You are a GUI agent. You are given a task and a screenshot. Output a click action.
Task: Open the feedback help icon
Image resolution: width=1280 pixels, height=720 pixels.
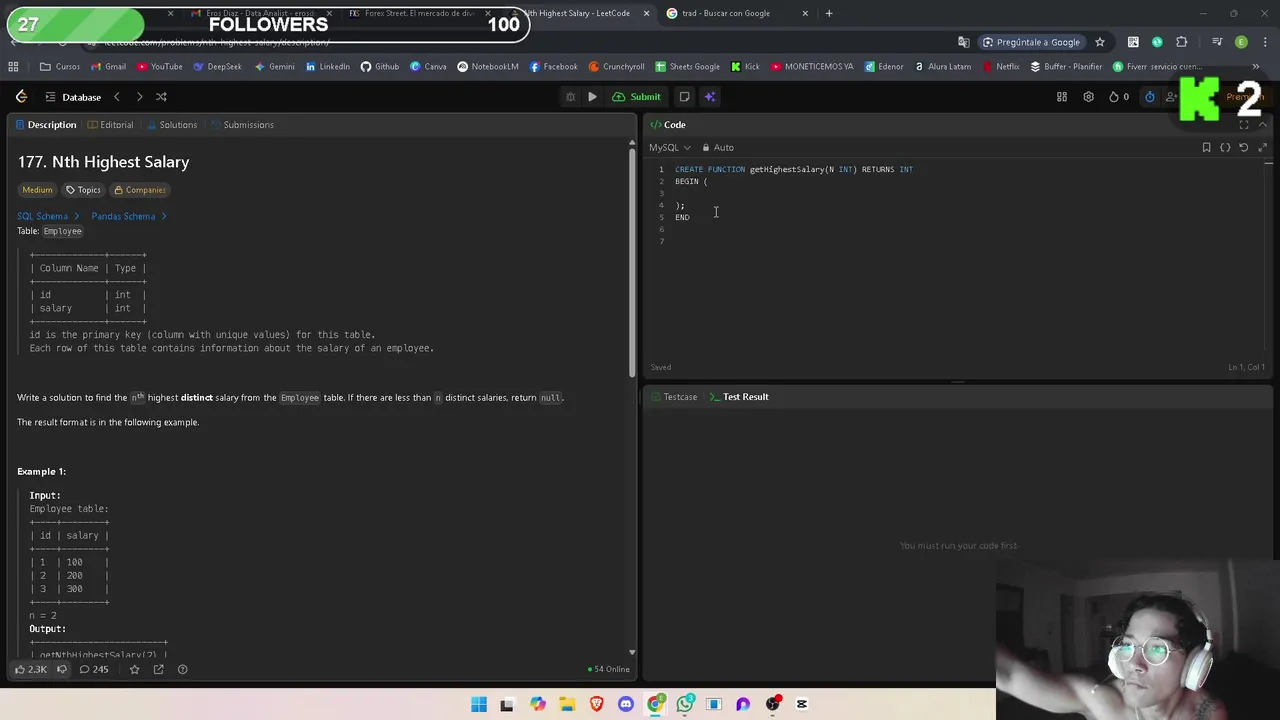(182, 669)
